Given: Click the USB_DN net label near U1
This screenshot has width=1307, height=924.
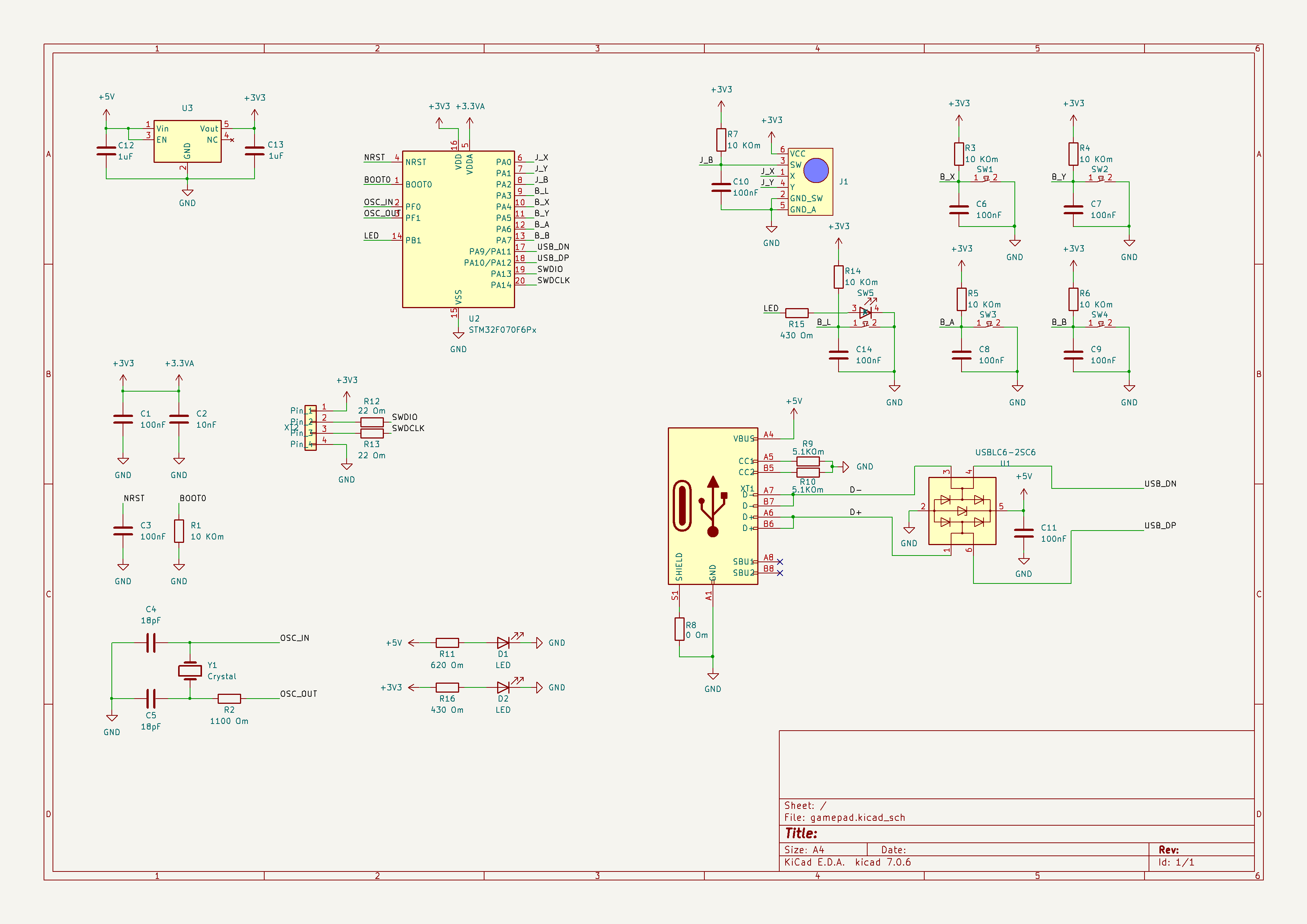Looking at the screenshot, I should (1160, 484).
